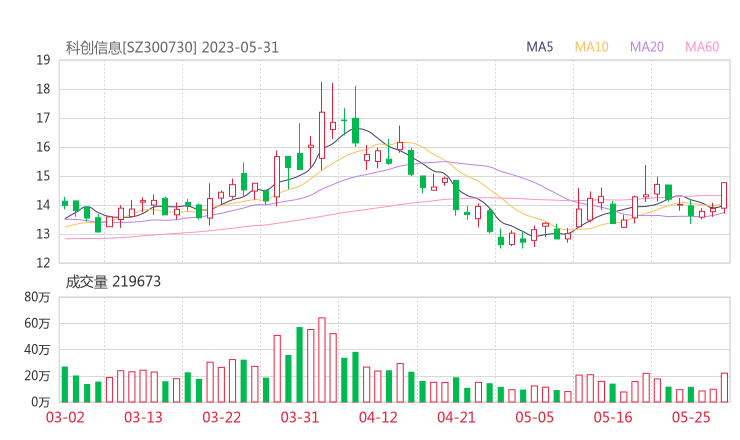This screenshot has width=740, height=440.
Task: Click the MA60 legend label
Action: 702,47
